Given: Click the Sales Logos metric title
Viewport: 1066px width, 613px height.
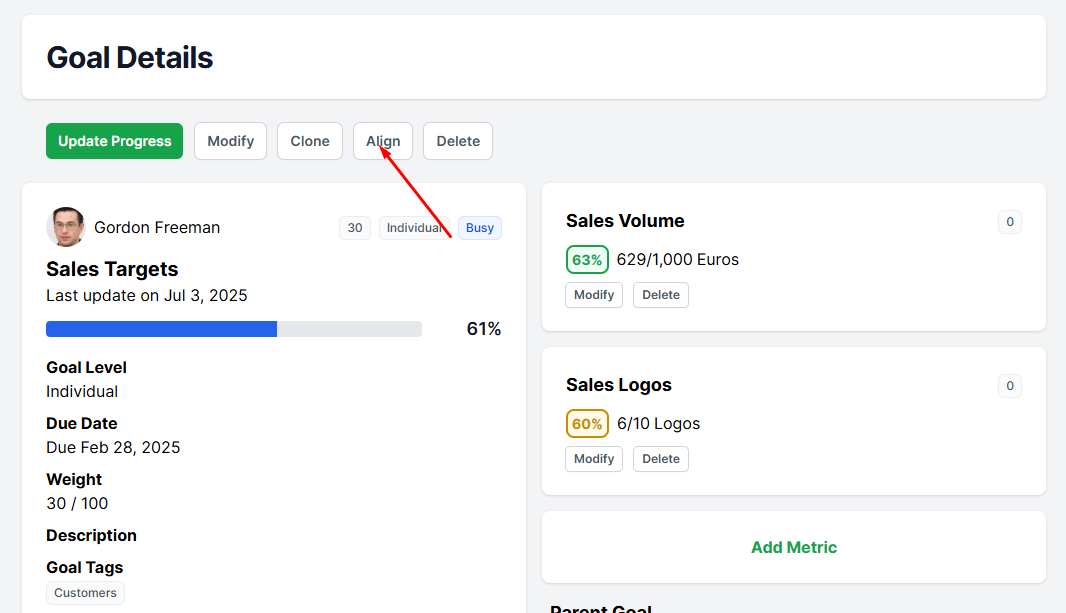Looking at the screenshot, I should (x=619, y=385).
